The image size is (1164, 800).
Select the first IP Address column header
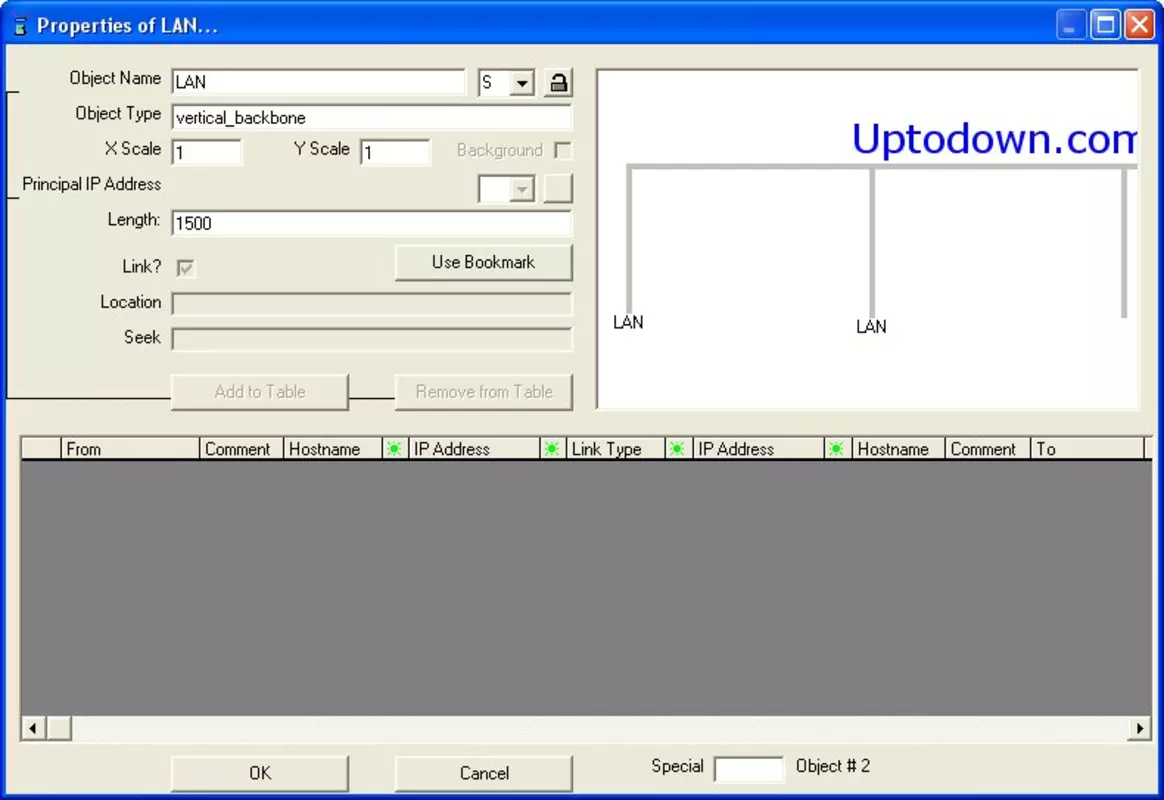click(474, 449)
